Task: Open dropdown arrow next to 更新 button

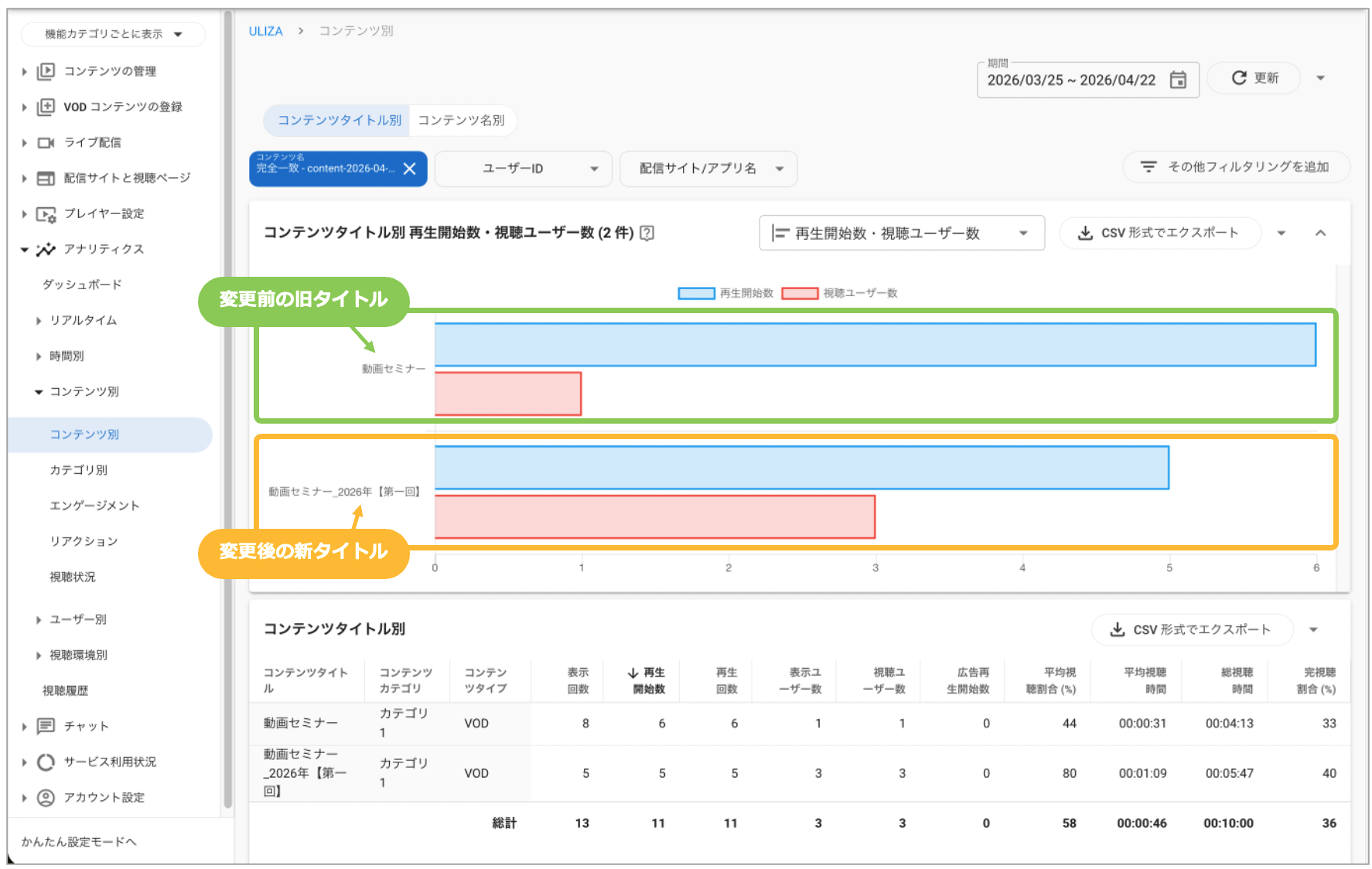Action: (1320, 78)
